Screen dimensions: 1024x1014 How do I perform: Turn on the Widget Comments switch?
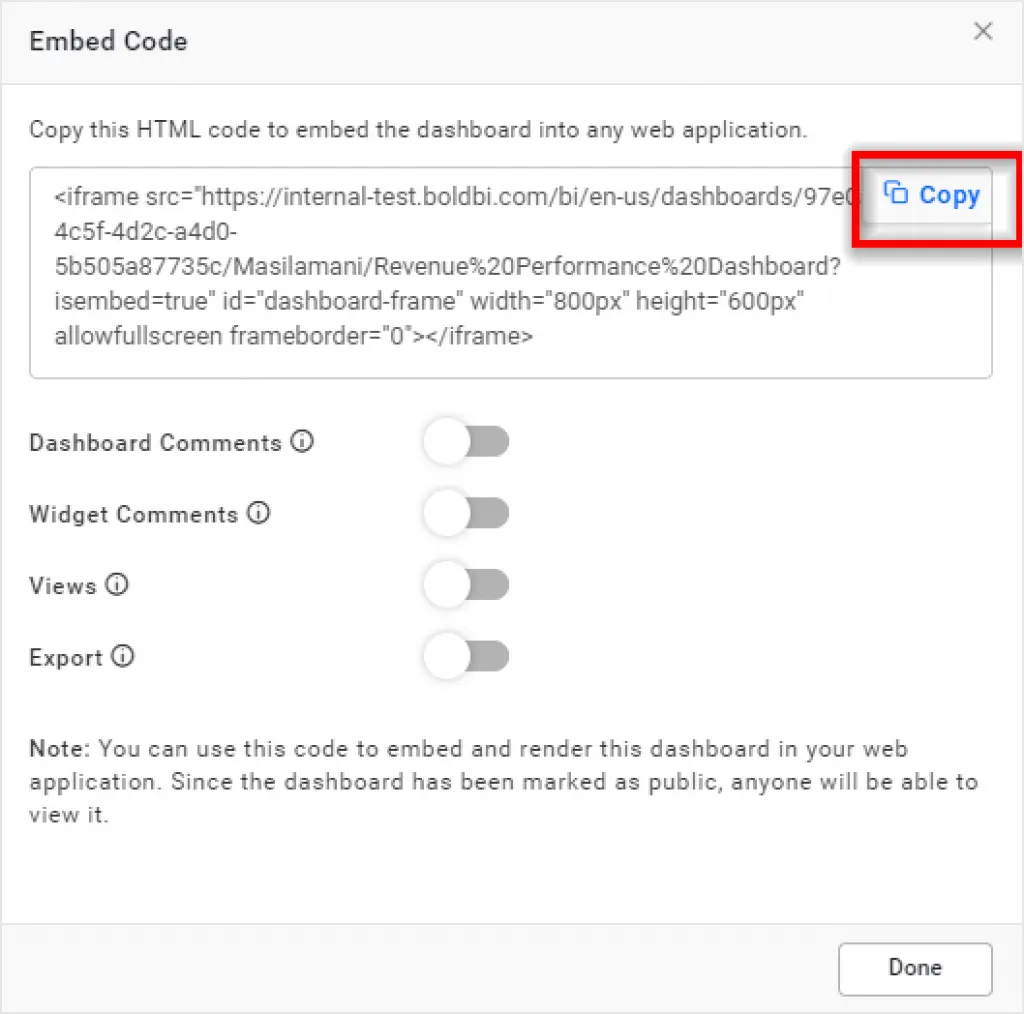(x=466, y=514)
